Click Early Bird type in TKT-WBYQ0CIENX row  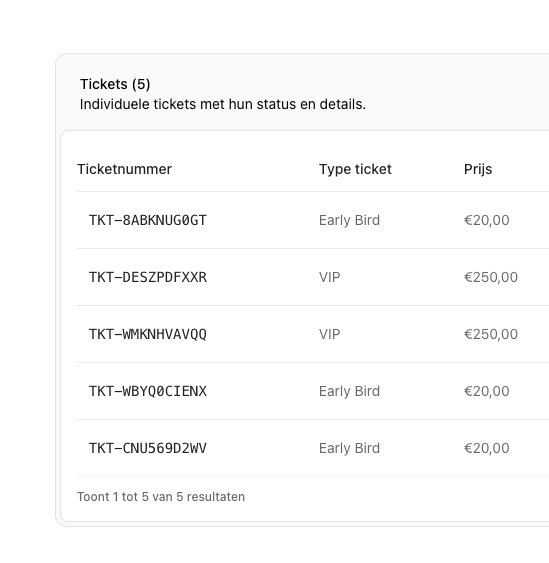point(349,391)
